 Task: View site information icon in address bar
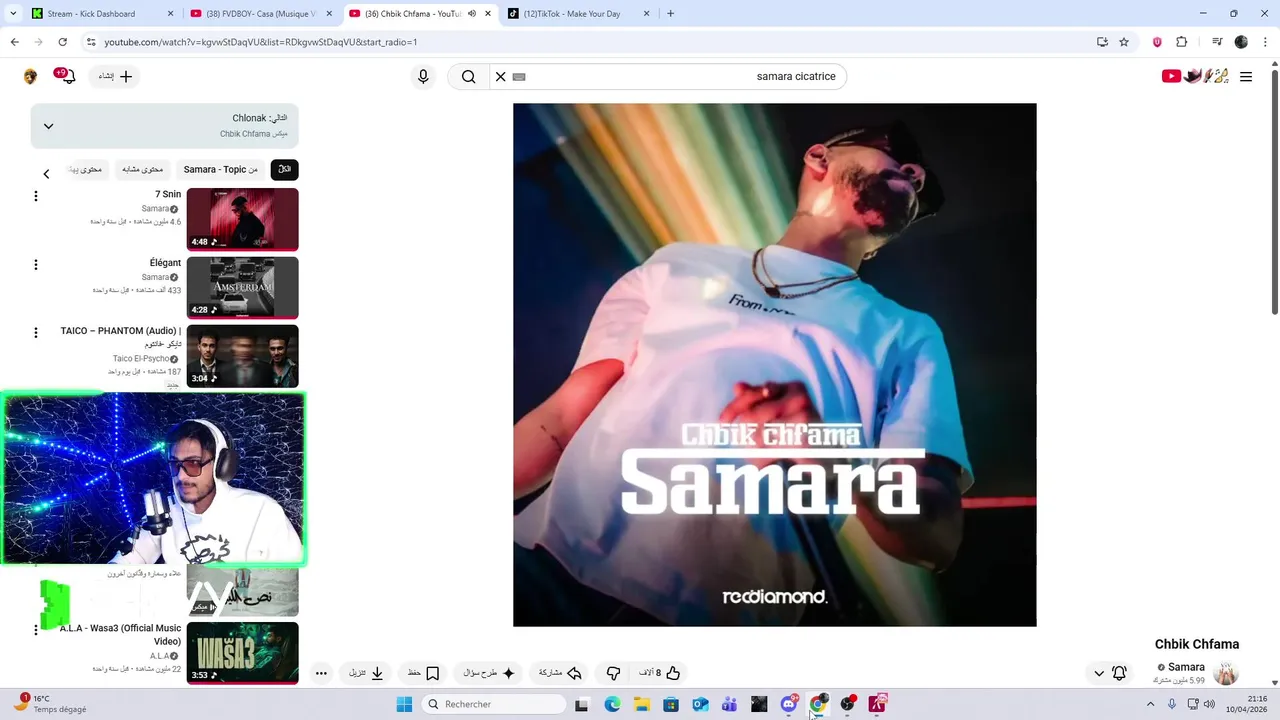(x=91, y=42)
